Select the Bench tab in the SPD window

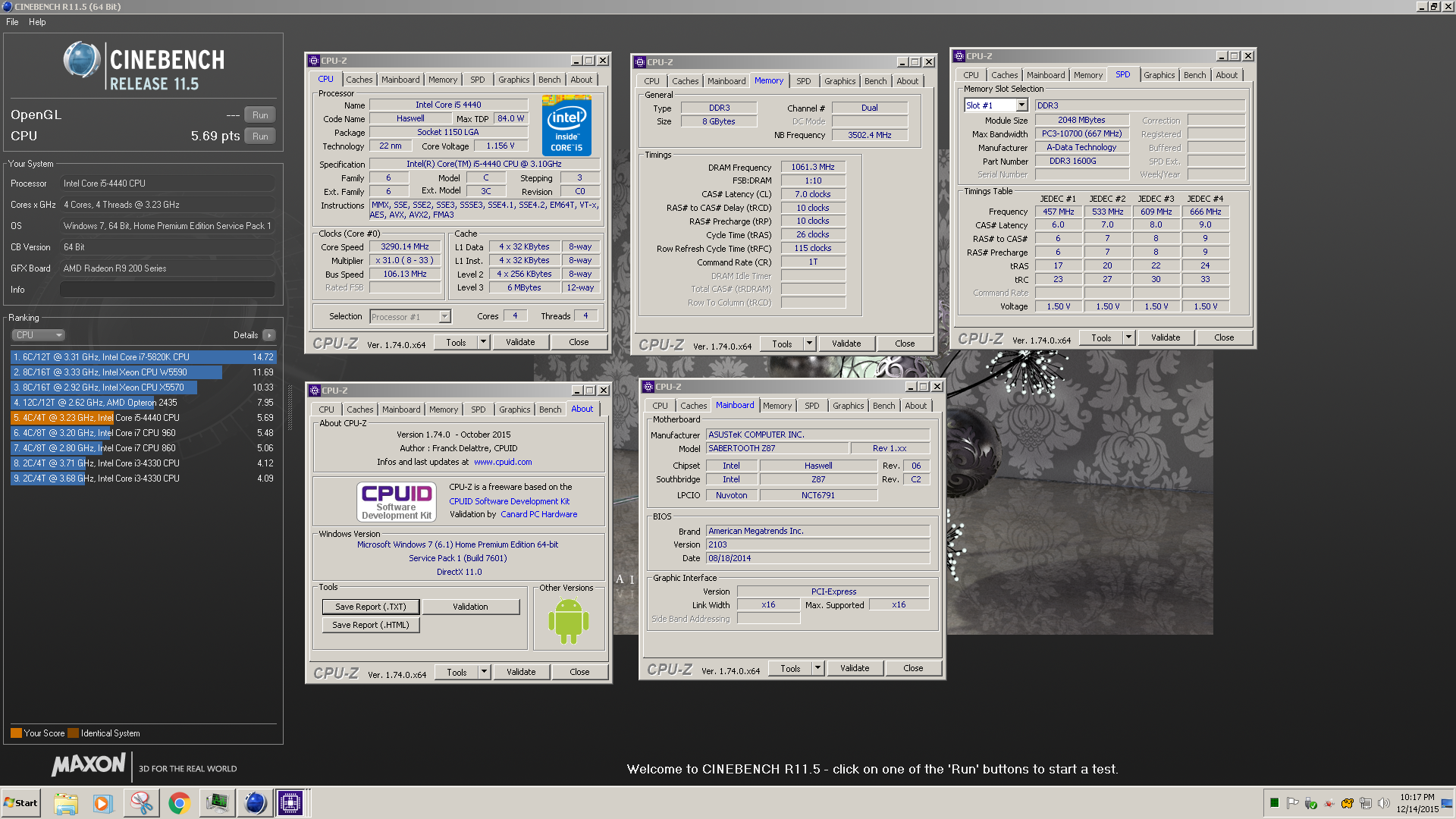click(1194, 75)
